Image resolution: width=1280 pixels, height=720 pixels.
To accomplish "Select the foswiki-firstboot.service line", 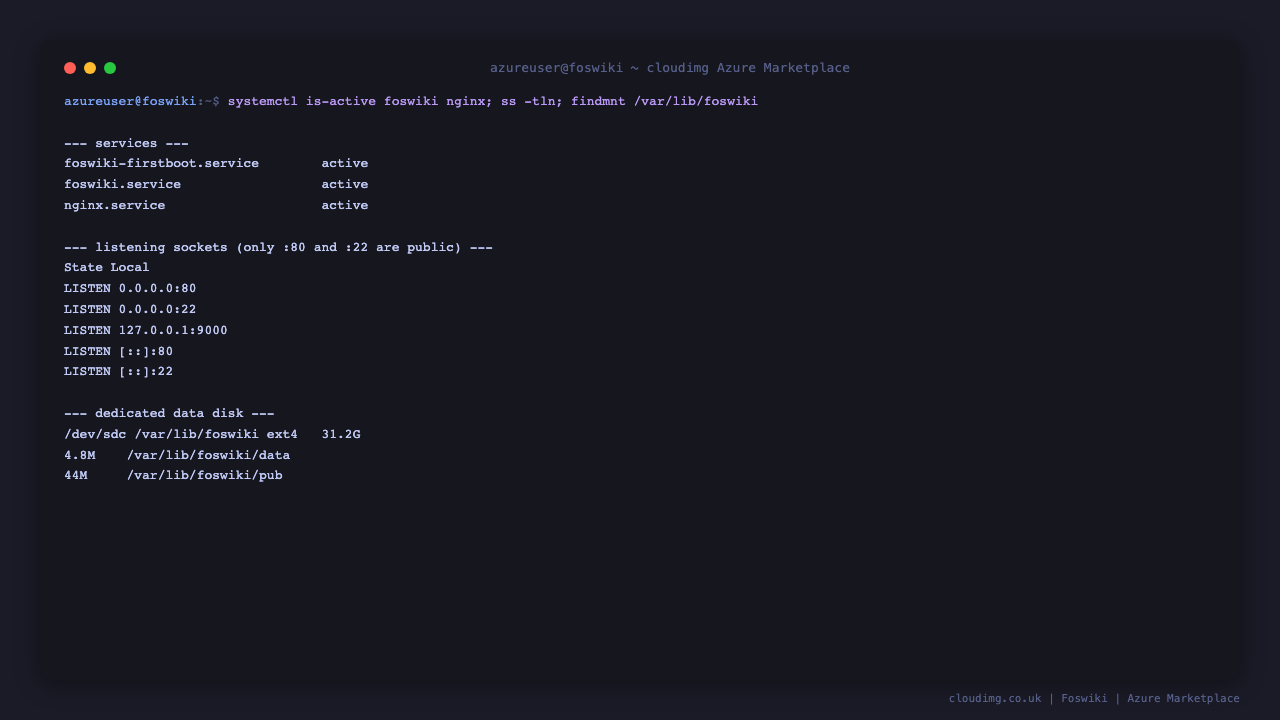I will pos(216,164).
